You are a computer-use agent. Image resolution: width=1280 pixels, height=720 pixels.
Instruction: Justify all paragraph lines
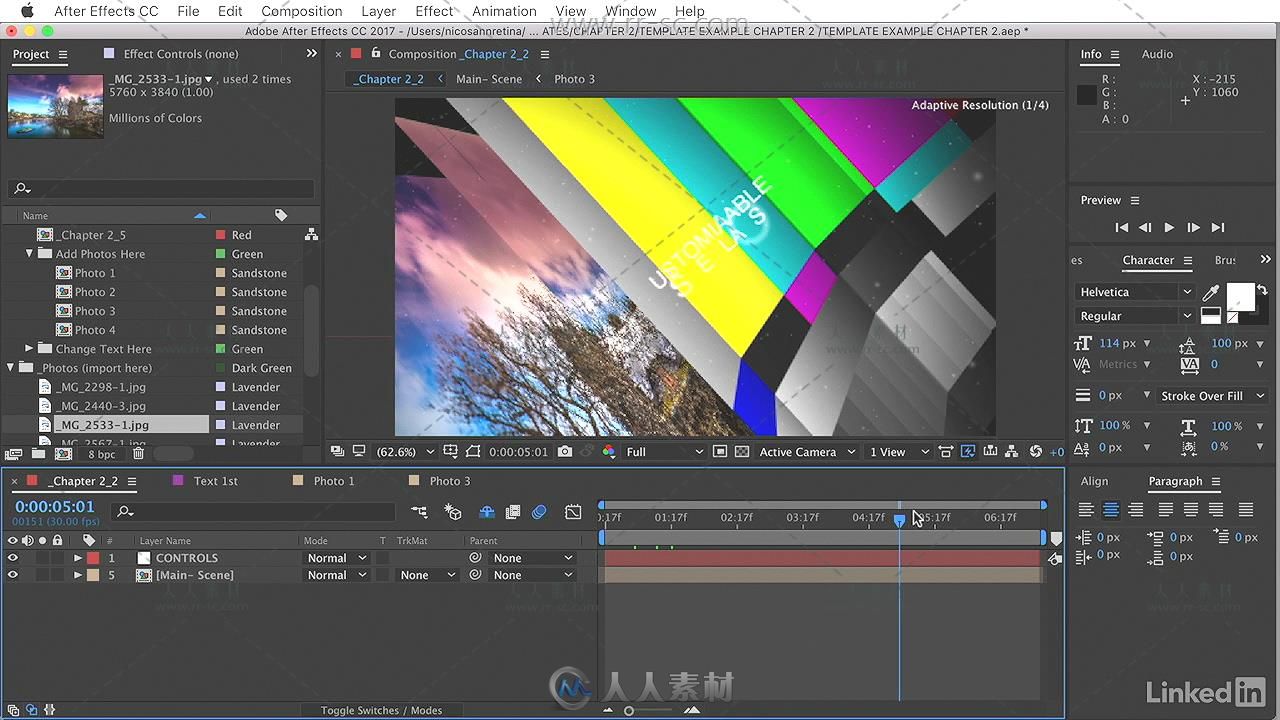pos(1246,510)
